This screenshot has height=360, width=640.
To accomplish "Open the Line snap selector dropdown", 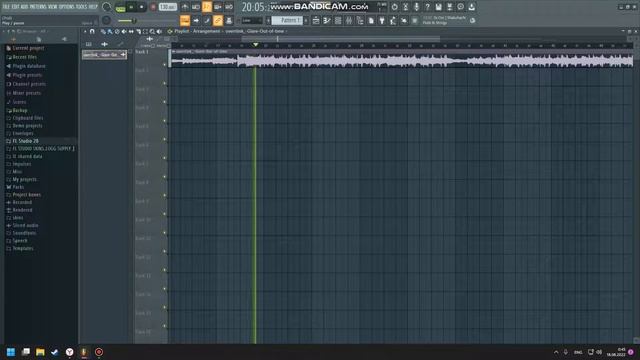I will (x=252, y=20).
